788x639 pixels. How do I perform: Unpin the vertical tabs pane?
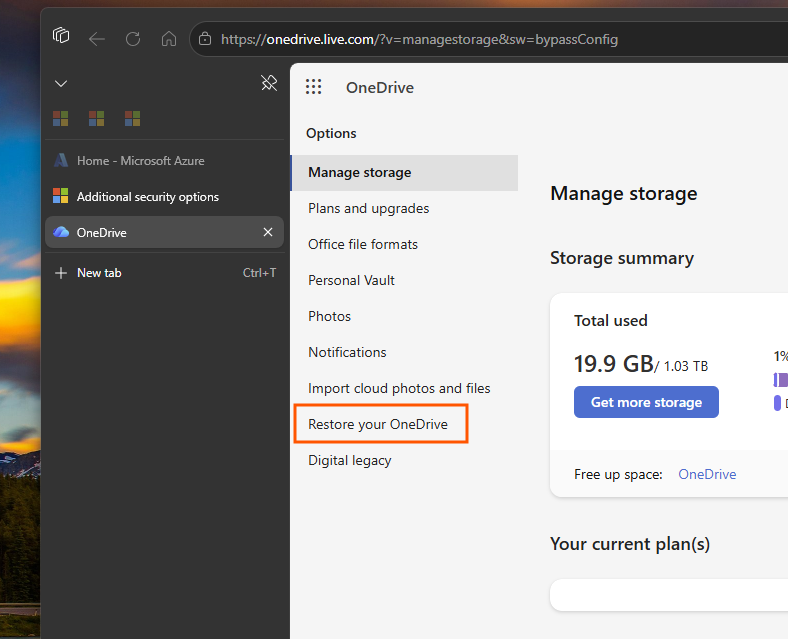click(x=269, y=83)
